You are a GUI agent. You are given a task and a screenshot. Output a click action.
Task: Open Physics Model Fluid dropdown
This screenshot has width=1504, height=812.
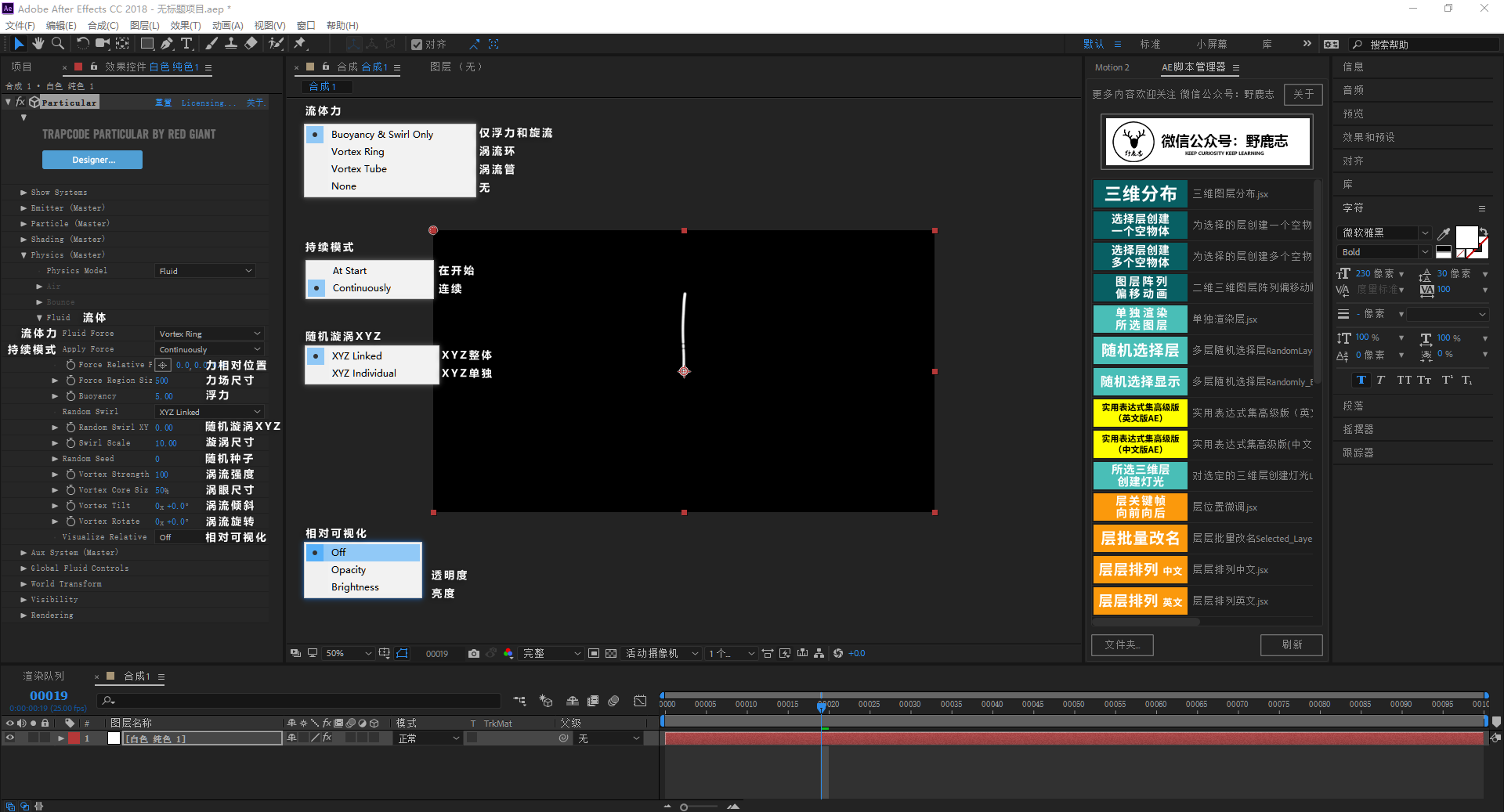205,271
